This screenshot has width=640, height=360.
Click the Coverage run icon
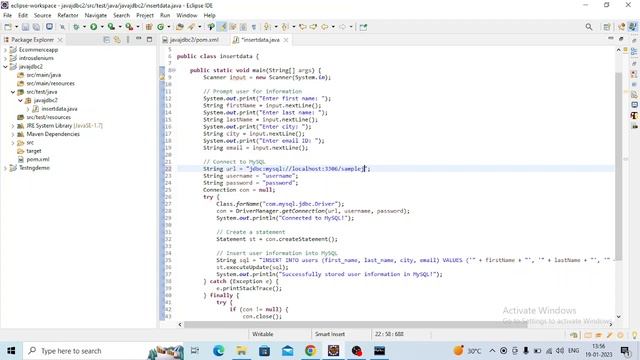tap(111, 27)
